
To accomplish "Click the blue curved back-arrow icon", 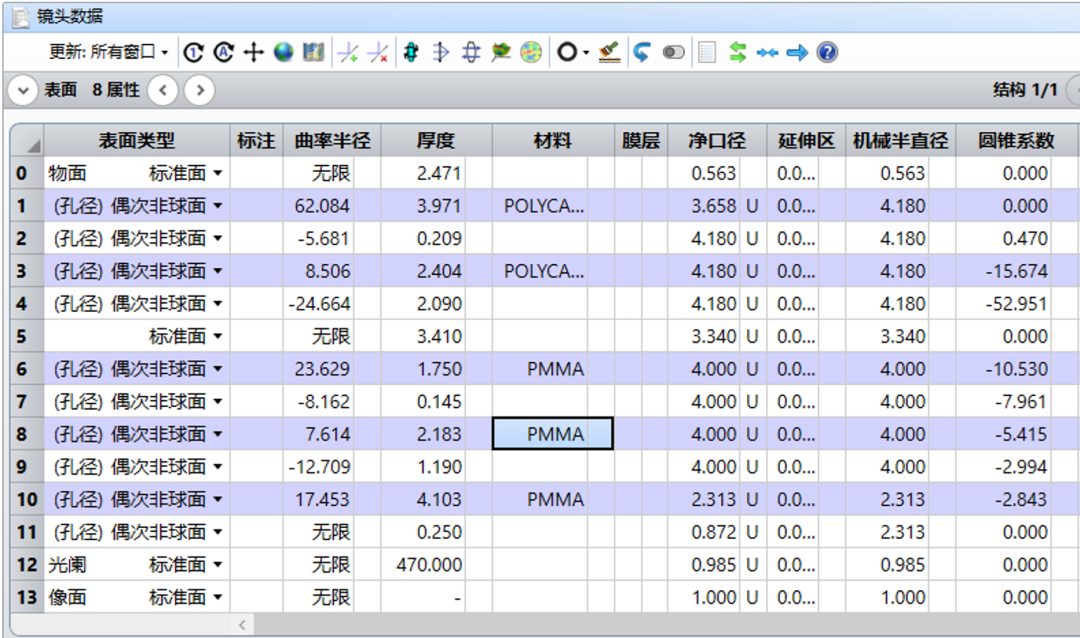I will point(642,52).
